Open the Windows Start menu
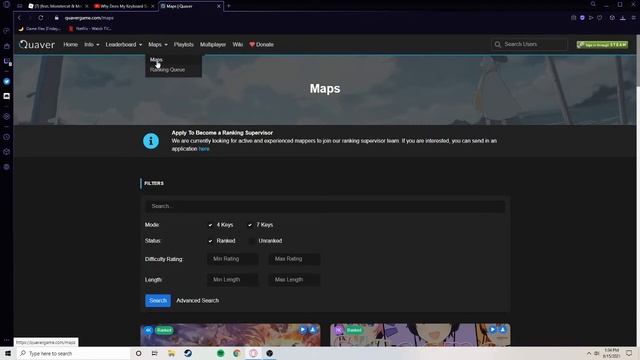Screen dimensions: 640x360 [8, 353]
